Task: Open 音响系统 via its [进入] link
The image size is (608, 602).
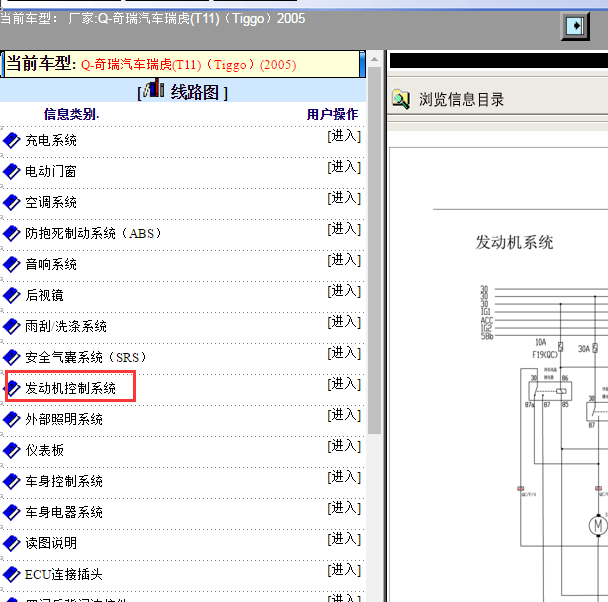Action: 344,260
